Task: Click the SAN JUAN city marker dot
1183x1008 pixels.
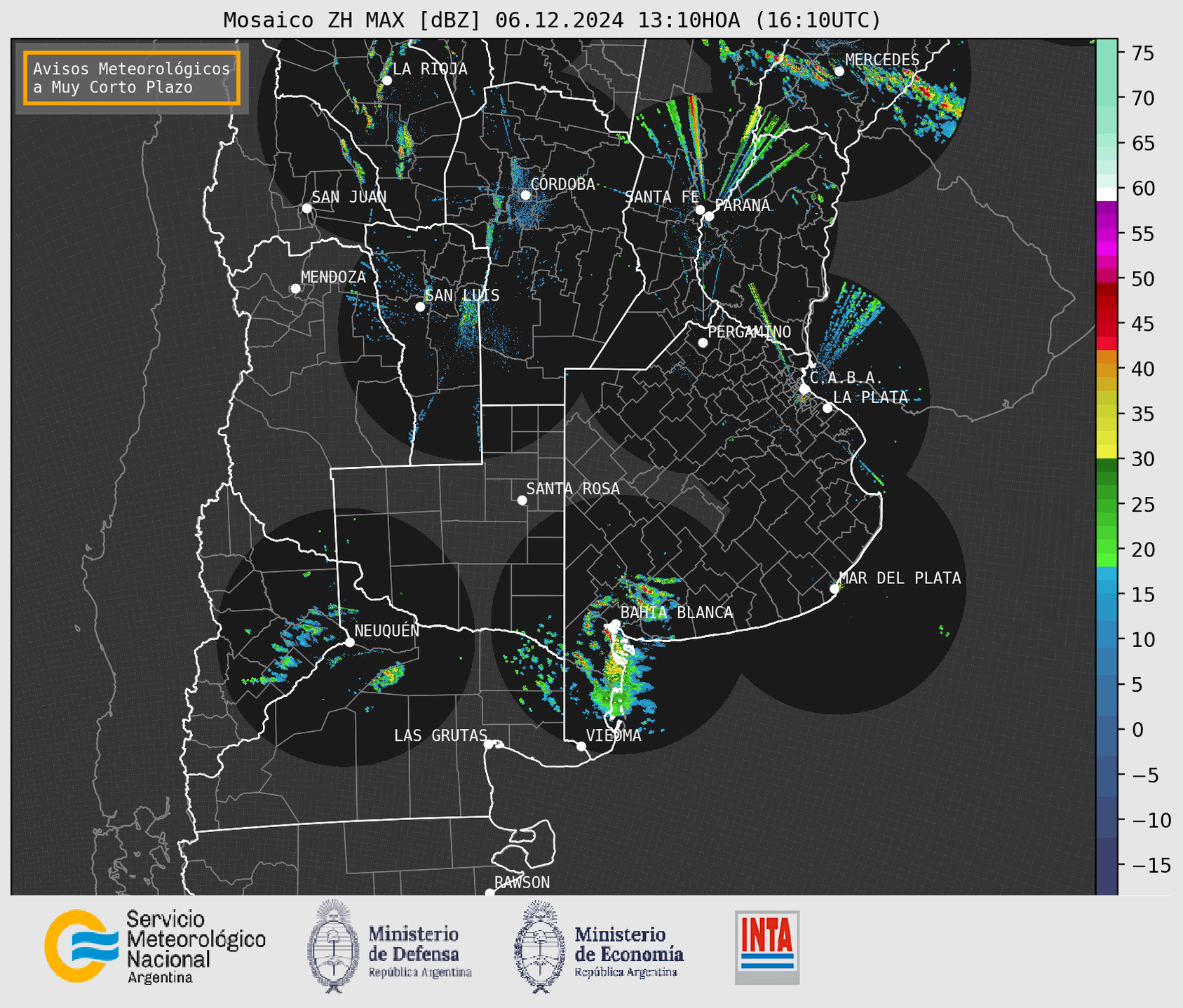Action: [x=306, y=208]
